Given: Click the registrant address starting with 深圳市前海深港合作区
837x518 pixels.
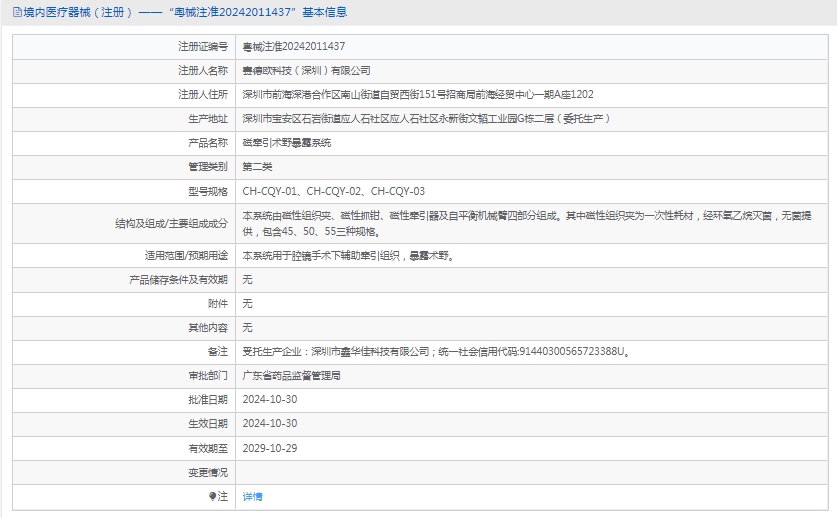Looking at the screenshot, I should pos(418,95).
